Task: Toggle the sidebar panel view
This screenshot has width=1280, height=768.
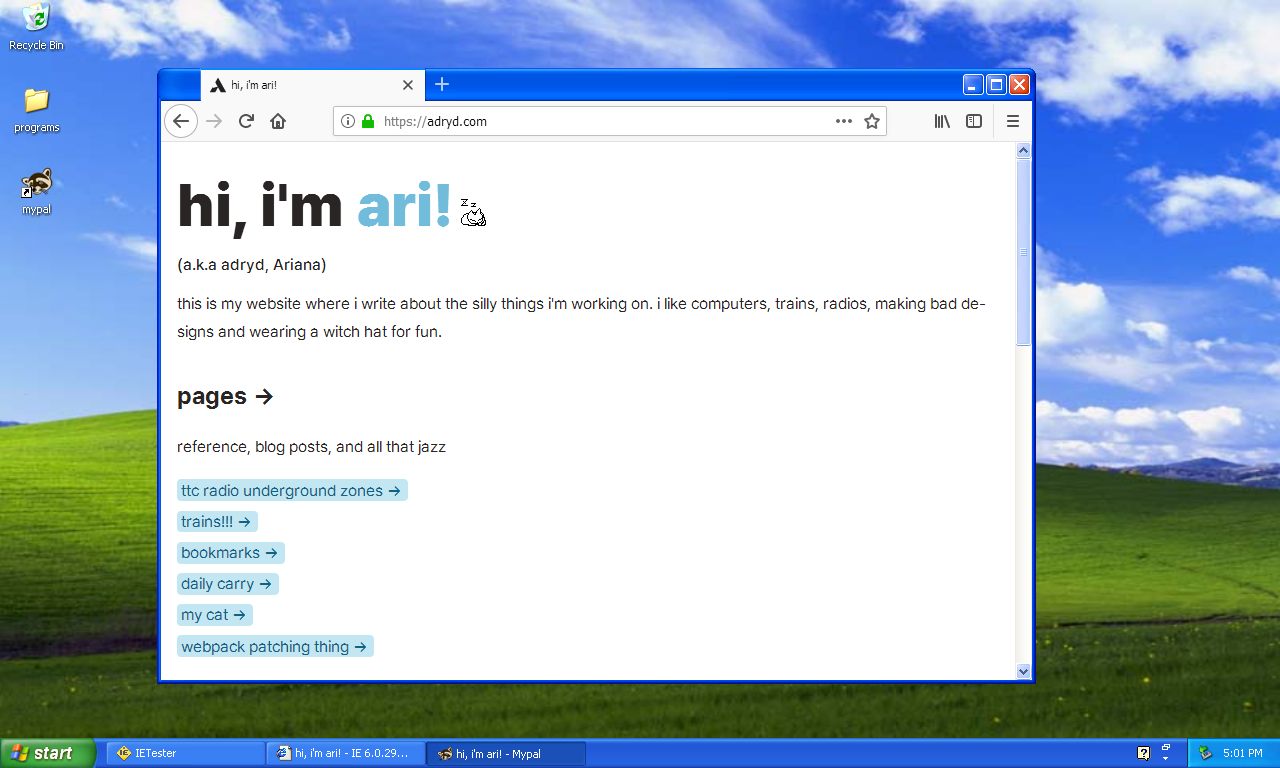Action: (x=973, y=121)
